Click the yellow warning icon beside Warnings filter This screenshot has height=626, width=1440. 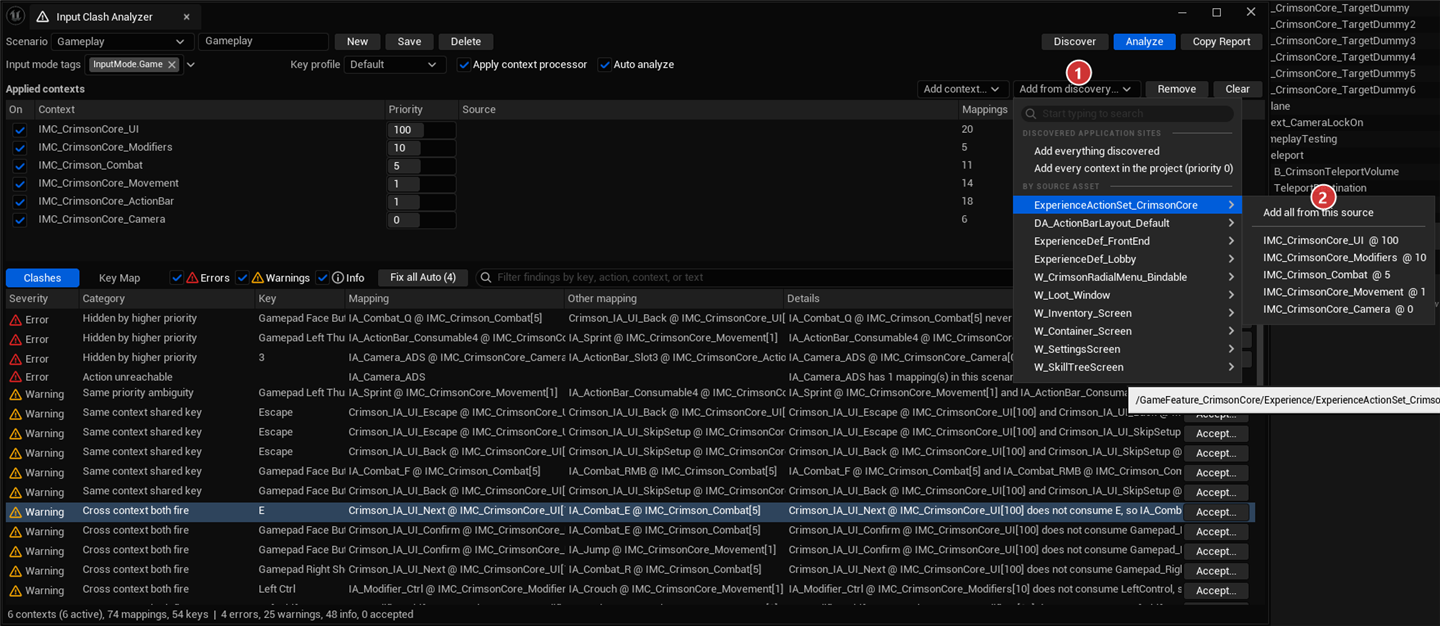[x=258, y=278]
